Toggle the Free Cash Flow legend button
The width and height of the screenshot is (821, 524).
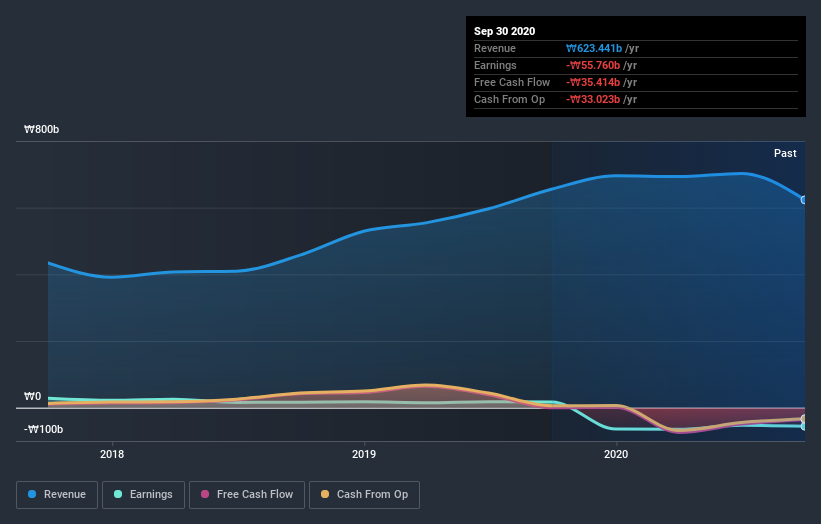coord(247,495)
